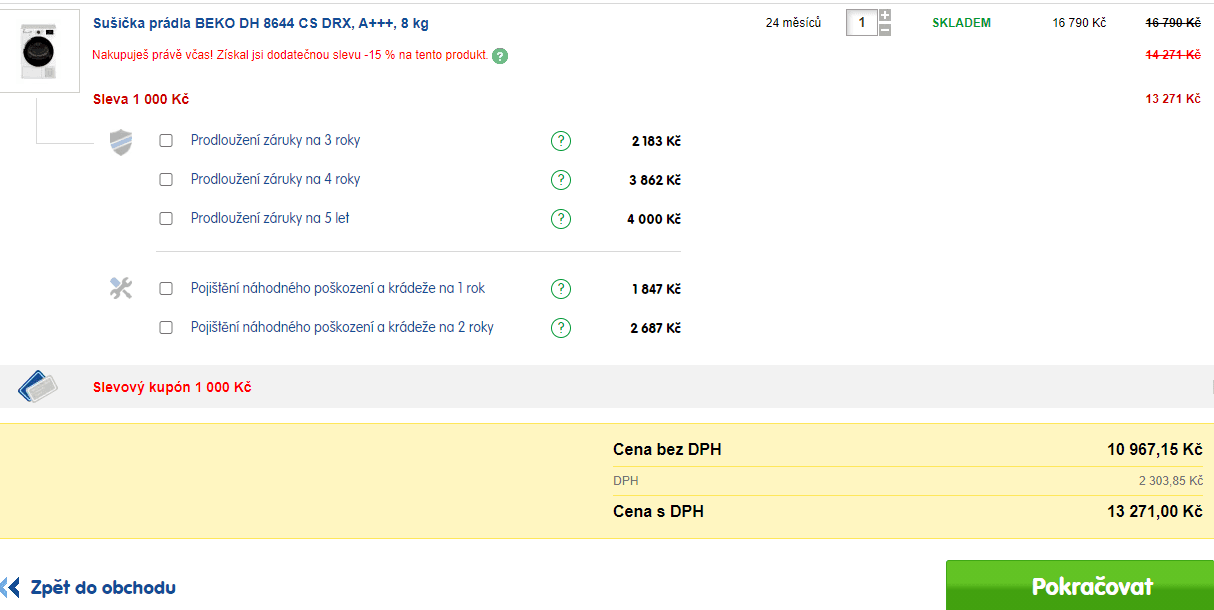Open help icon for 2-year damage insurance
This screenshot has width=1214, height=610.
tap(561, 327)
